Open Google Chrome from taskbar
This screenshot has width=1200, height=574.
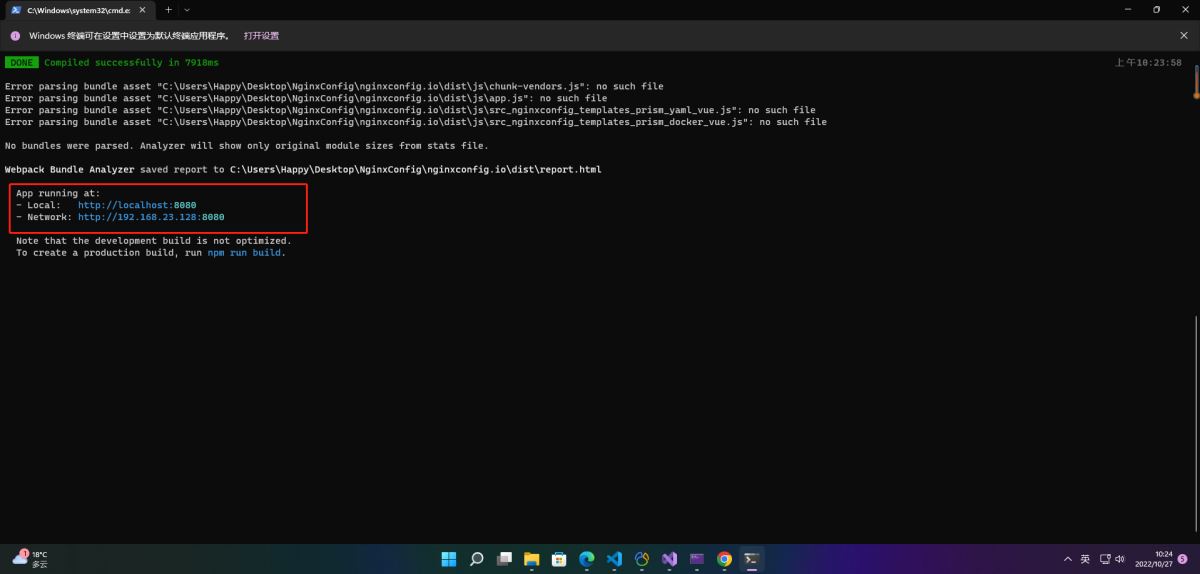724,559
